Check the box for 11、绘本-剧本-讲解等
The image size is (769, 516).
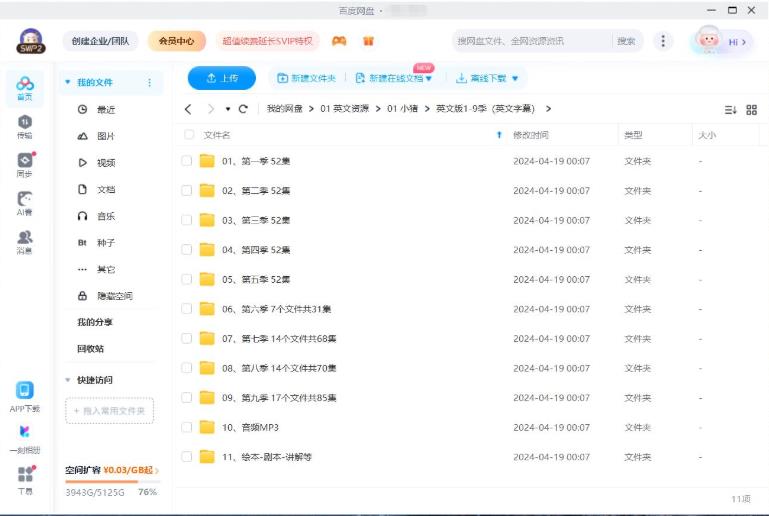point(187,457)
